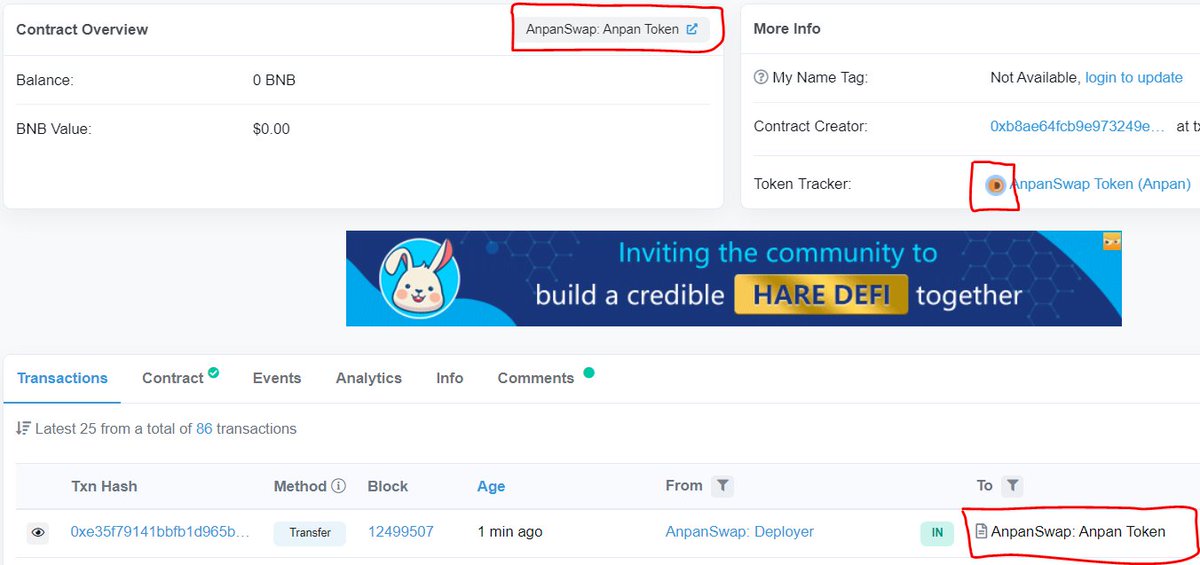Screen dimensions: 1200x565
Task: Click the AnpanSwap: Anpan Token tag button
Action: click(x=612, y=30)
